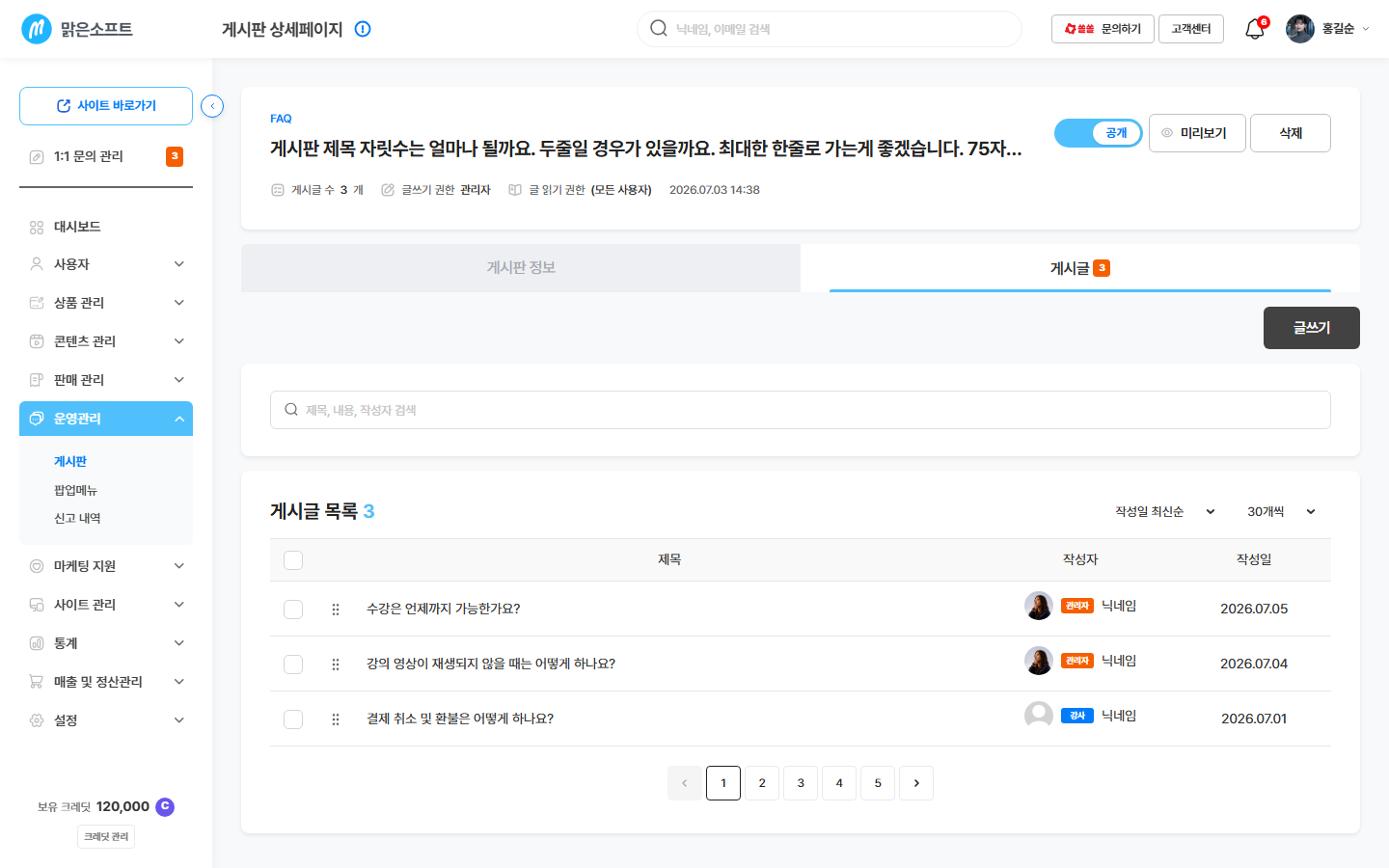Check the box for 수강은 언제까지 가능한가요?
The height and width of the screenshot is (868, 1389).
pyautogui.click(x=293, y=610)
